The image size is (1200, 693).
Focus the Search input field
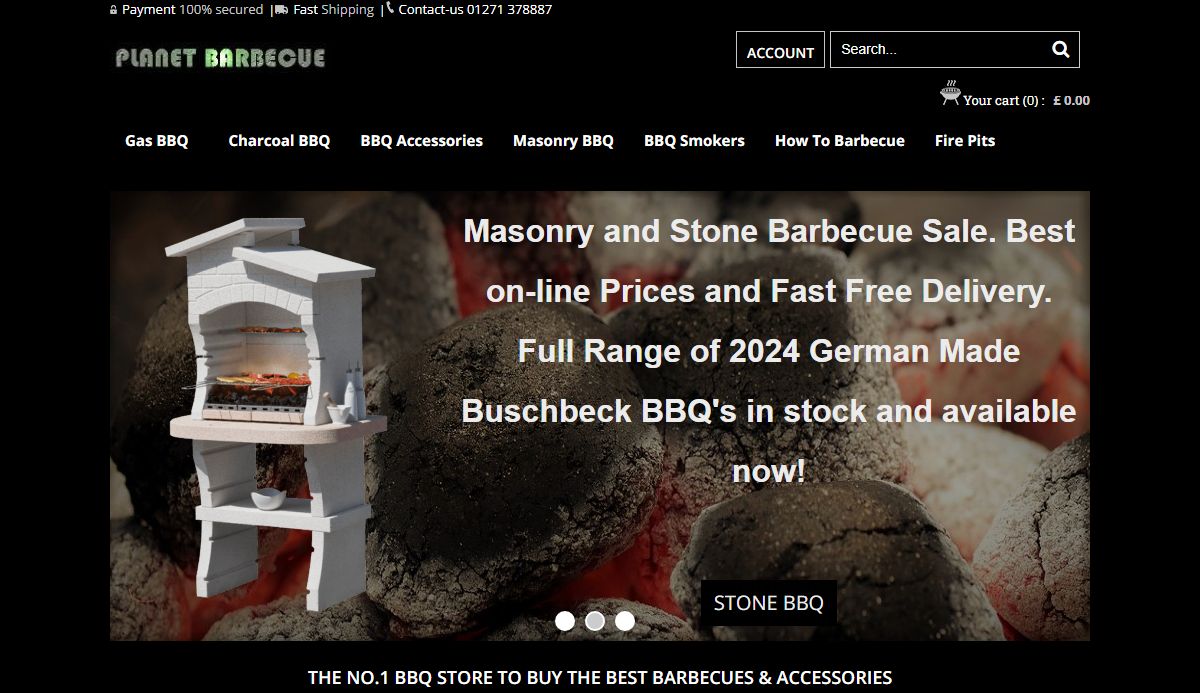(940, 49)
